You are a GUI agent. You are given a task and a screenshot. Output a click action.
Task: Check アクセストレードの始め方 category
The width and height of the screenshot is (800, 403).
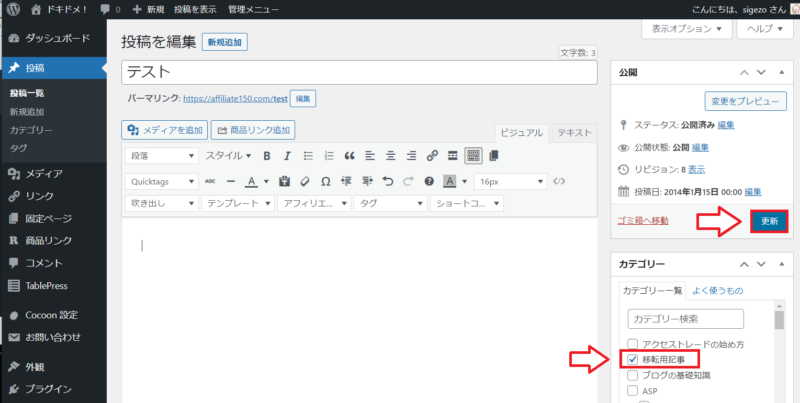coord(633,344)
